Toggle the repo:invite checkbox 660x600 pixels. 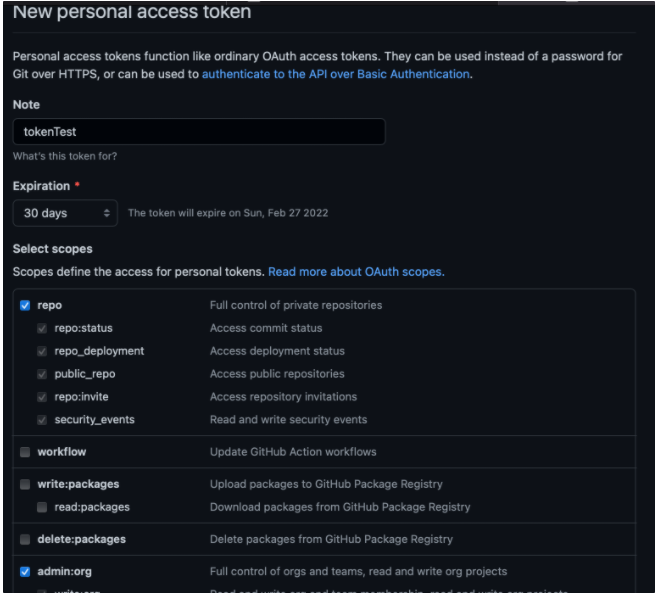coord(42,397)
